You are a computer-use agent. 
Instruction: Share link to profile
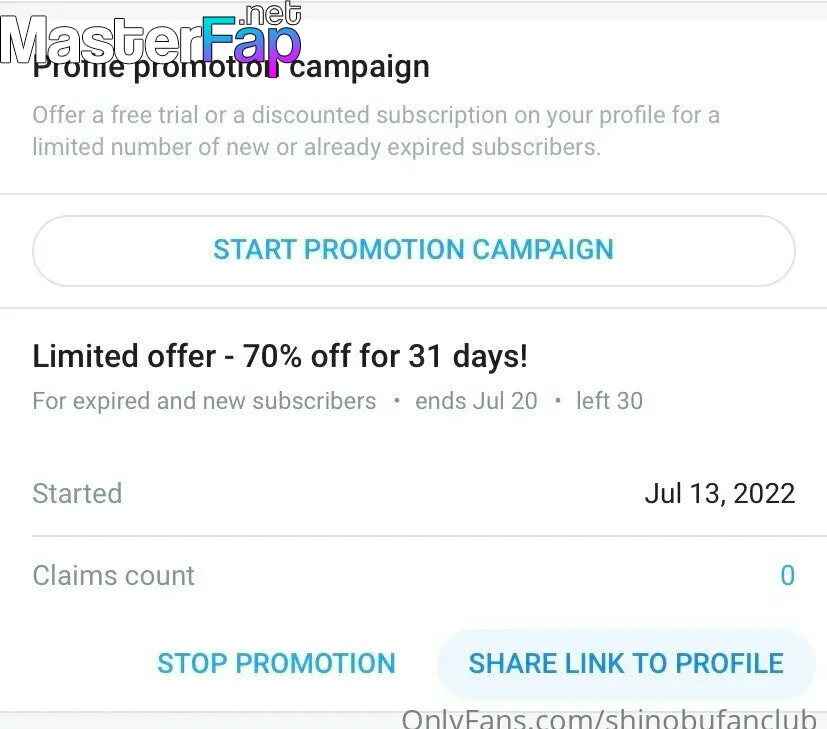click(x=626, y=663)
